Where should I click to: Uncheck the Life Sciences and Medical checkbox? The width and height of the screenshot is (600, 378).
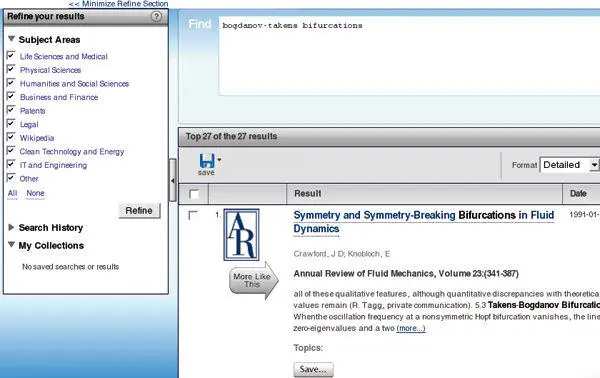coord(11,55)
